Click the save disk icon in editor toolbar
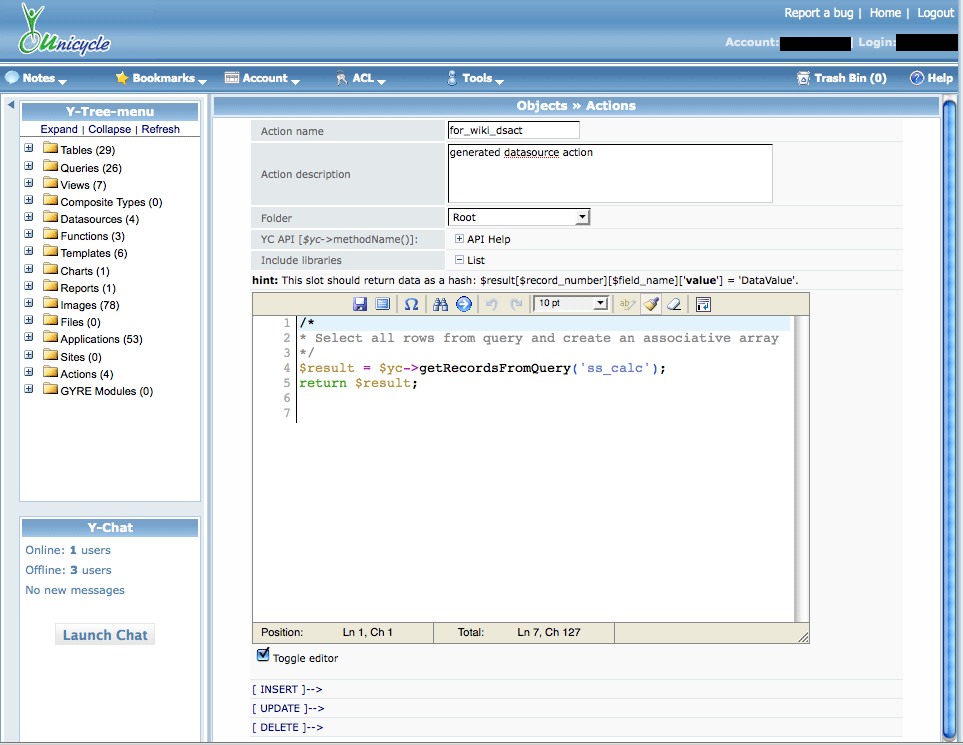Screen dimensions: 963x745 361,304
